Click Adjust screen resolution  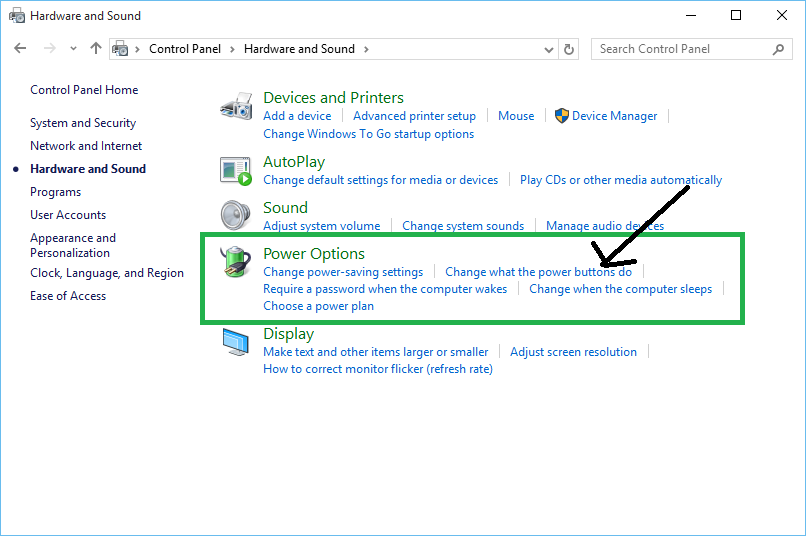point(573,352)
